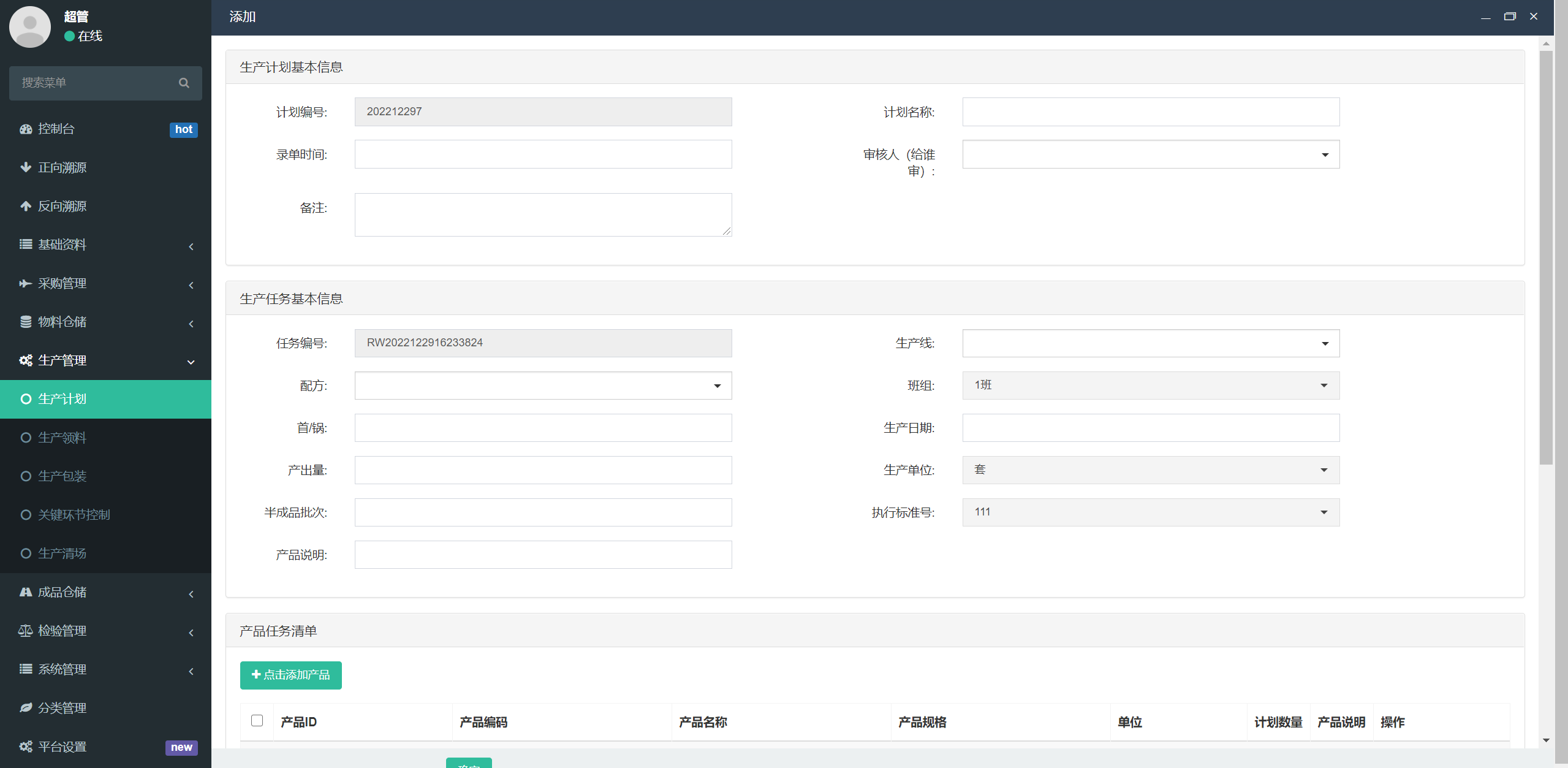Focus the 录单时间 input field
Image resolution: width=1568 pixels, height=768 pixels.
543,154
